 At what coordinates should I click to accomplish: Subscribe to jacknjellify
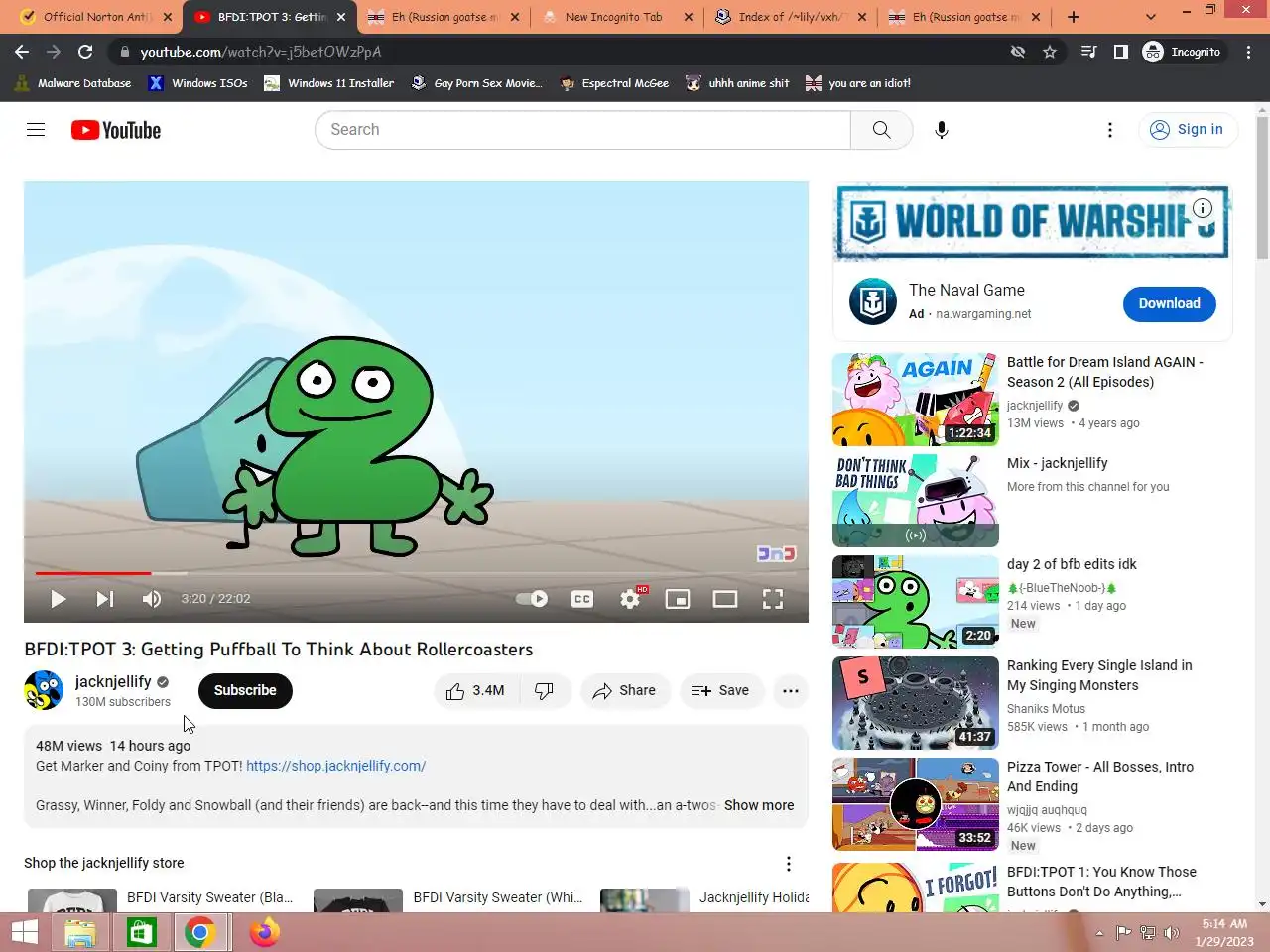(245, 691)
